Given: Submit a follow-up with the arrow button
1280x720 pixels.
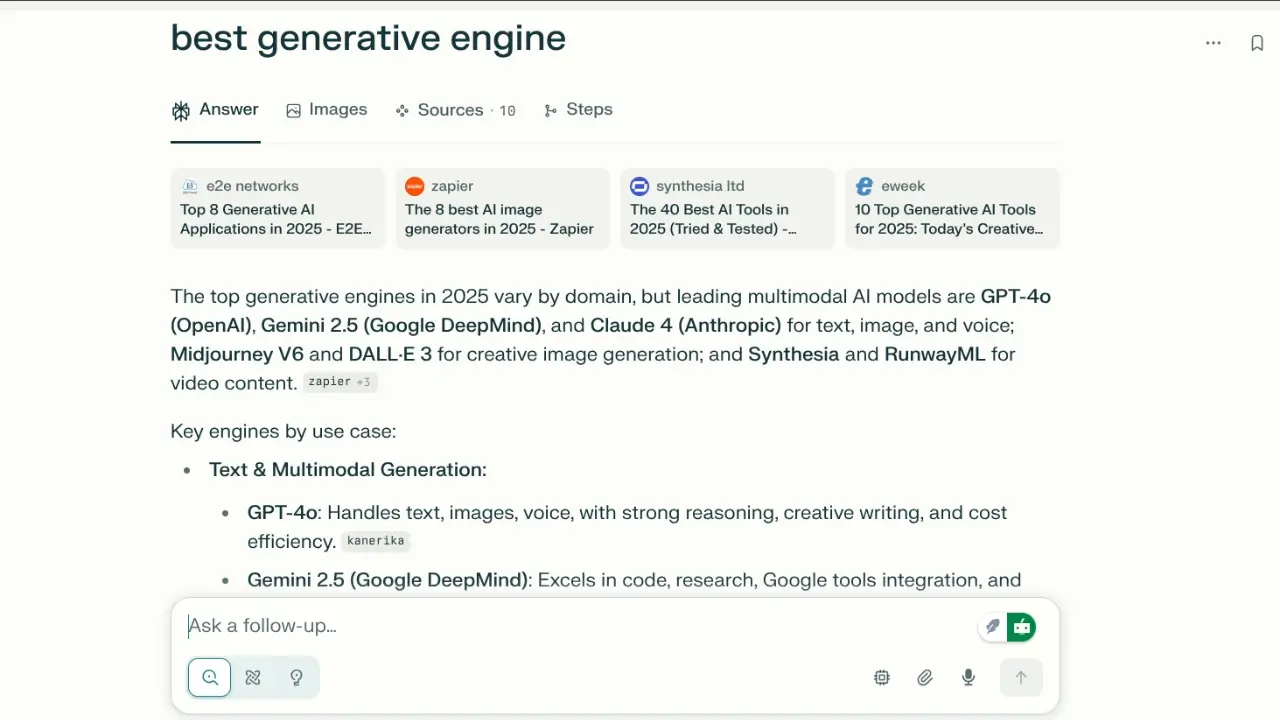Looking at the screenshot, I should click(1021, 677).
